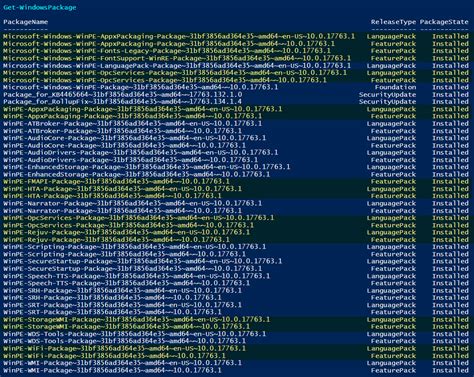474x377 pixels.
Task: Select the en-US WinPE-Narrator-Package name
Action: (x=133, y=203)
